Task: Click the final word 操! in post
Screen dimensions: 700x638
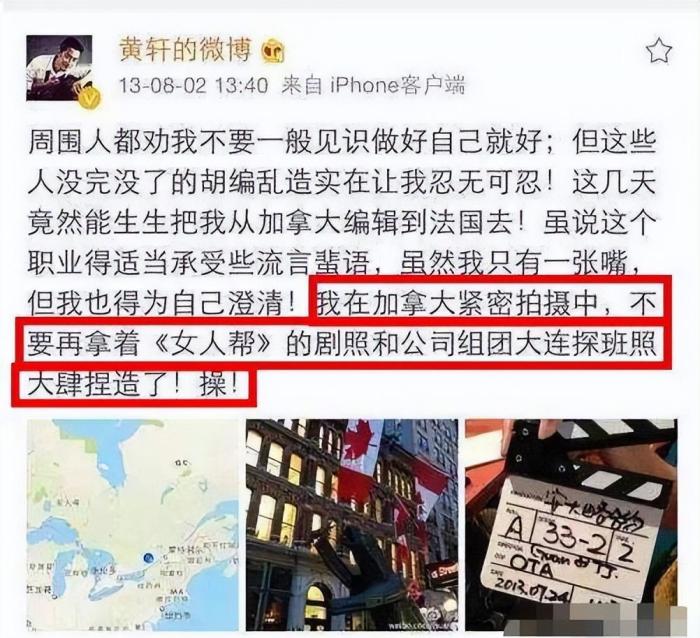Action: point(218,384)
